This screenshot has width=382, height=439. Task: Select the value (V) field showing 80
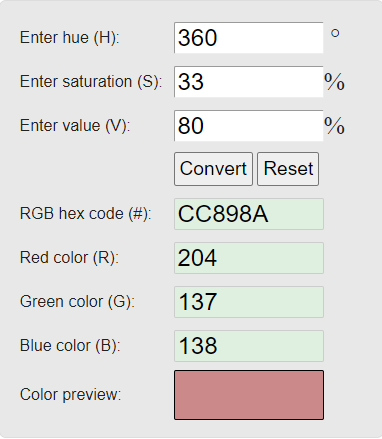(249, 126)
